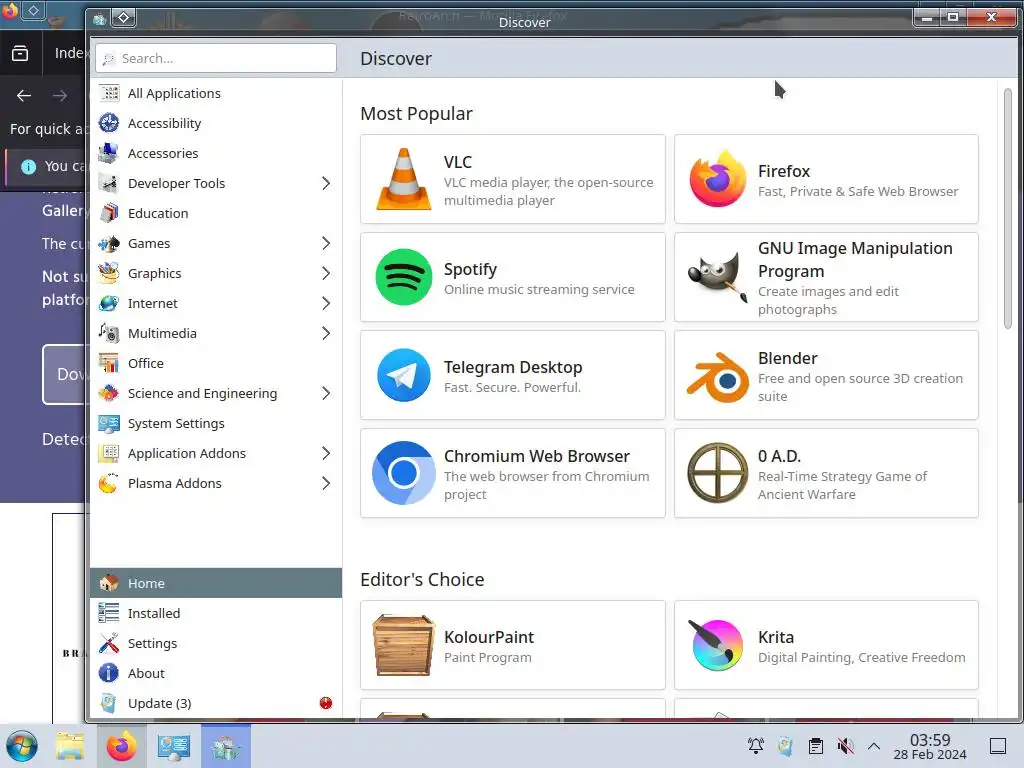
Task: Switch to system settings taskbar app
Action: (174, 746)
